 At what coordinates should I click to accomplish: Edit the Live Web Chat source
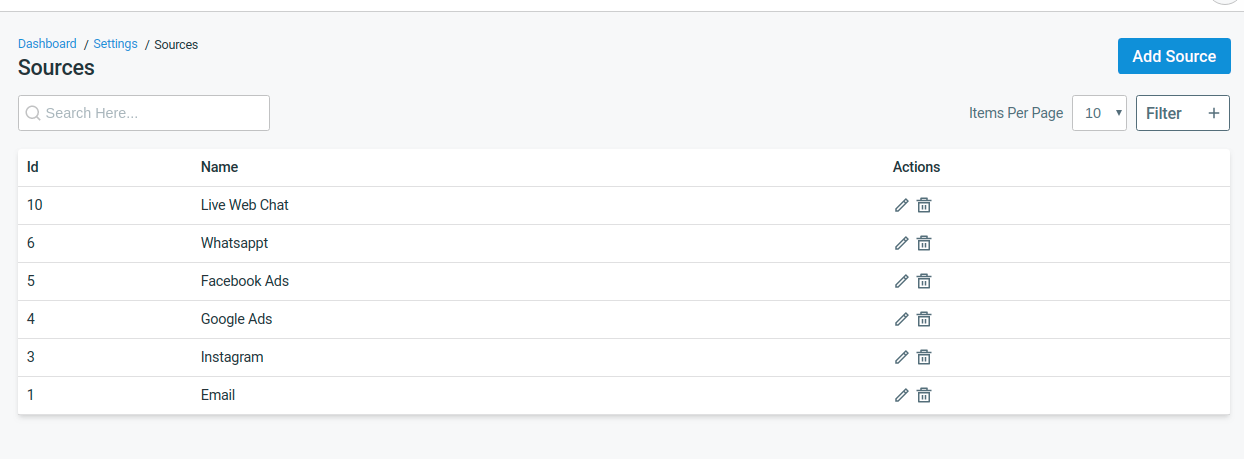901,205
